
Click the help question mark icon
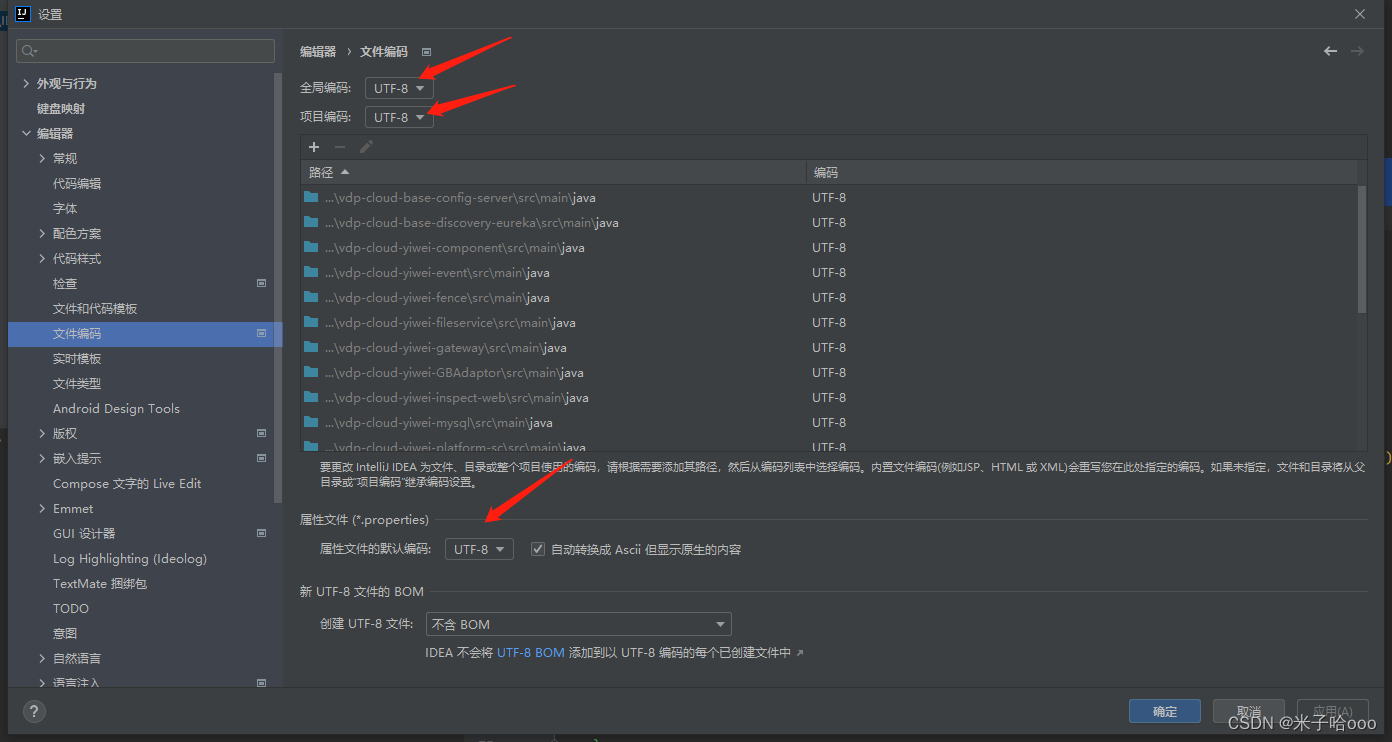click(x=34, y=712)
